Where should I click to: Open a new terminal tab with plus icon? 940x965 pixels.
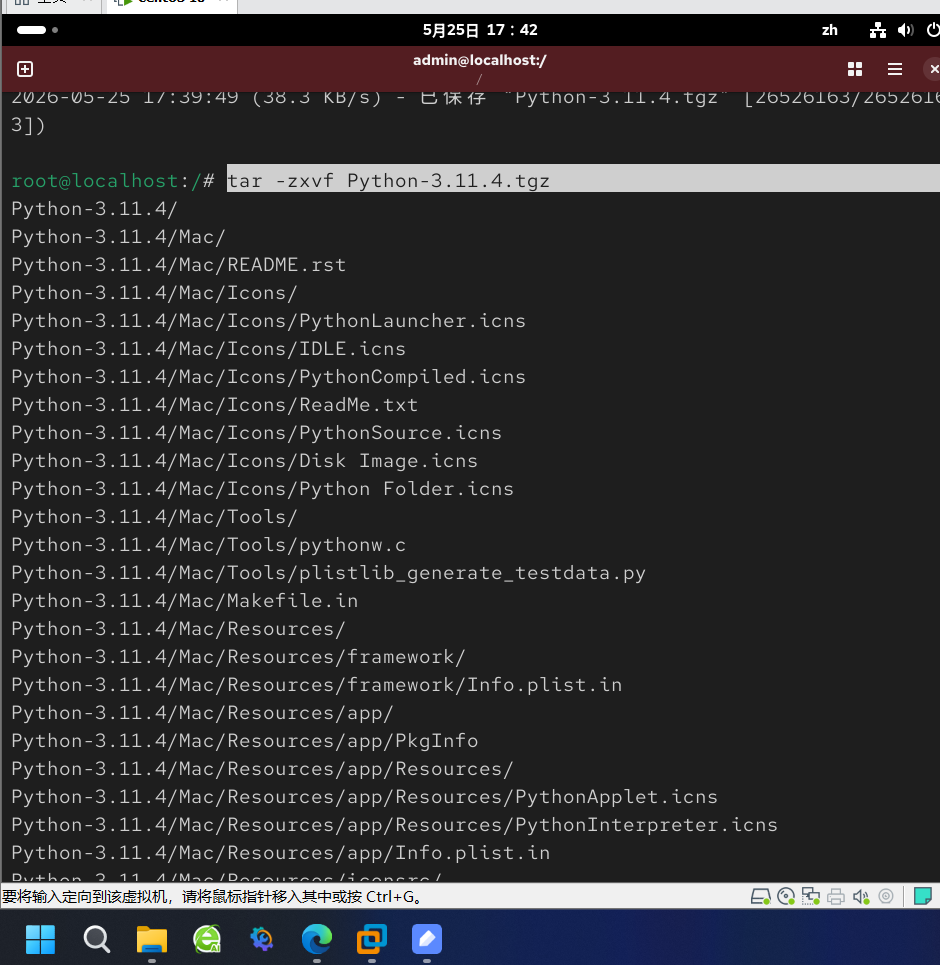pos(25,69)
